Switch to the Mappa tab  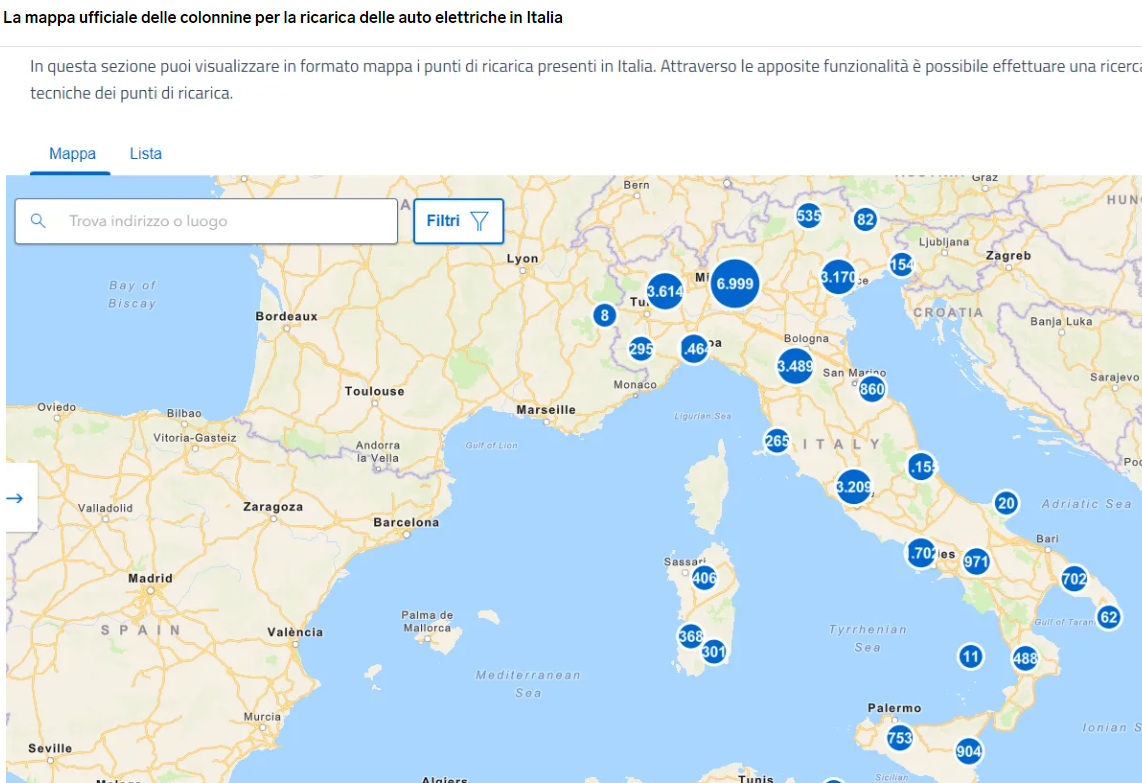tap(72, 154)
